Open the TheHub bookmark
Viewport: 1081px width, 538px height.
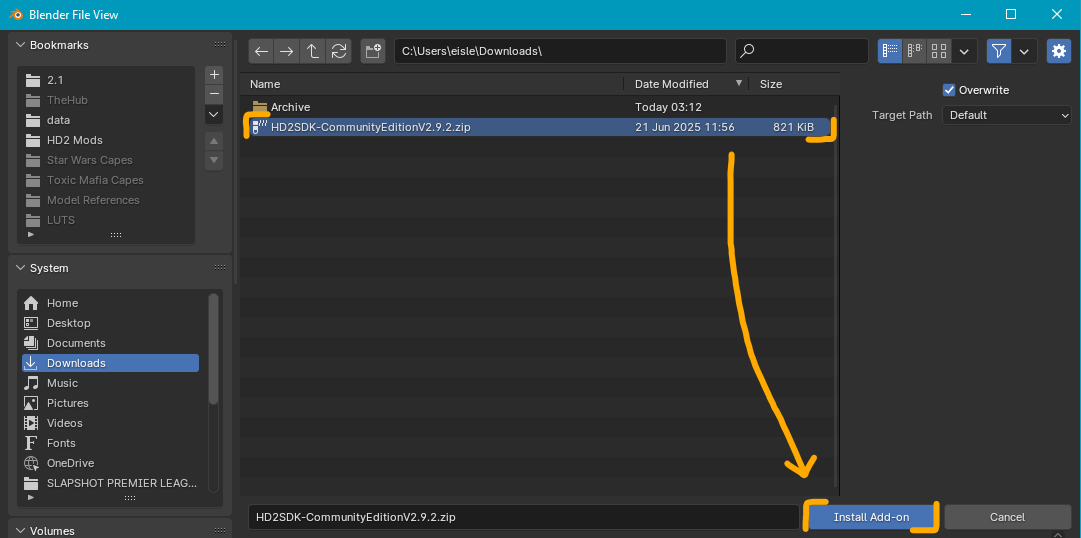point(108,100)
